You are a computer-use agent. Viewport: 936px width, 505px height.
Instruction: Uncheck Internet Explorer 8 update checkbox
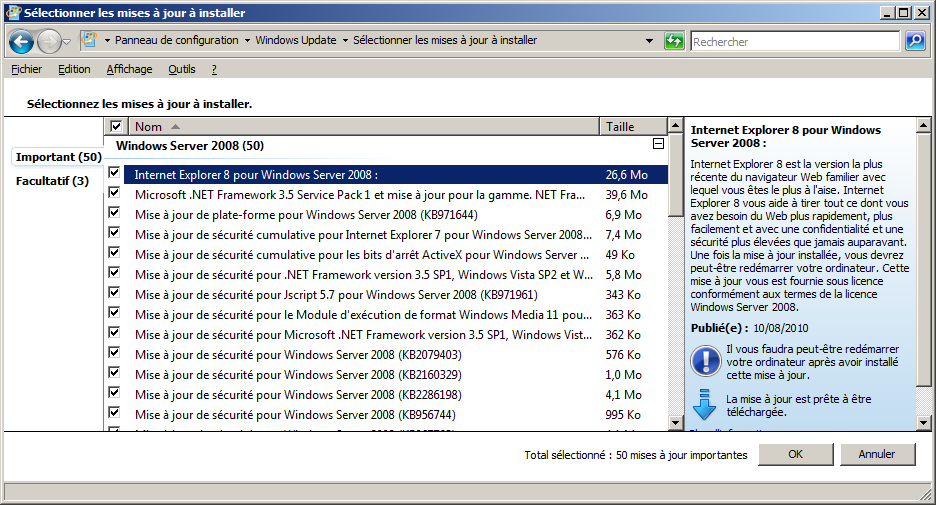[115, 174]
